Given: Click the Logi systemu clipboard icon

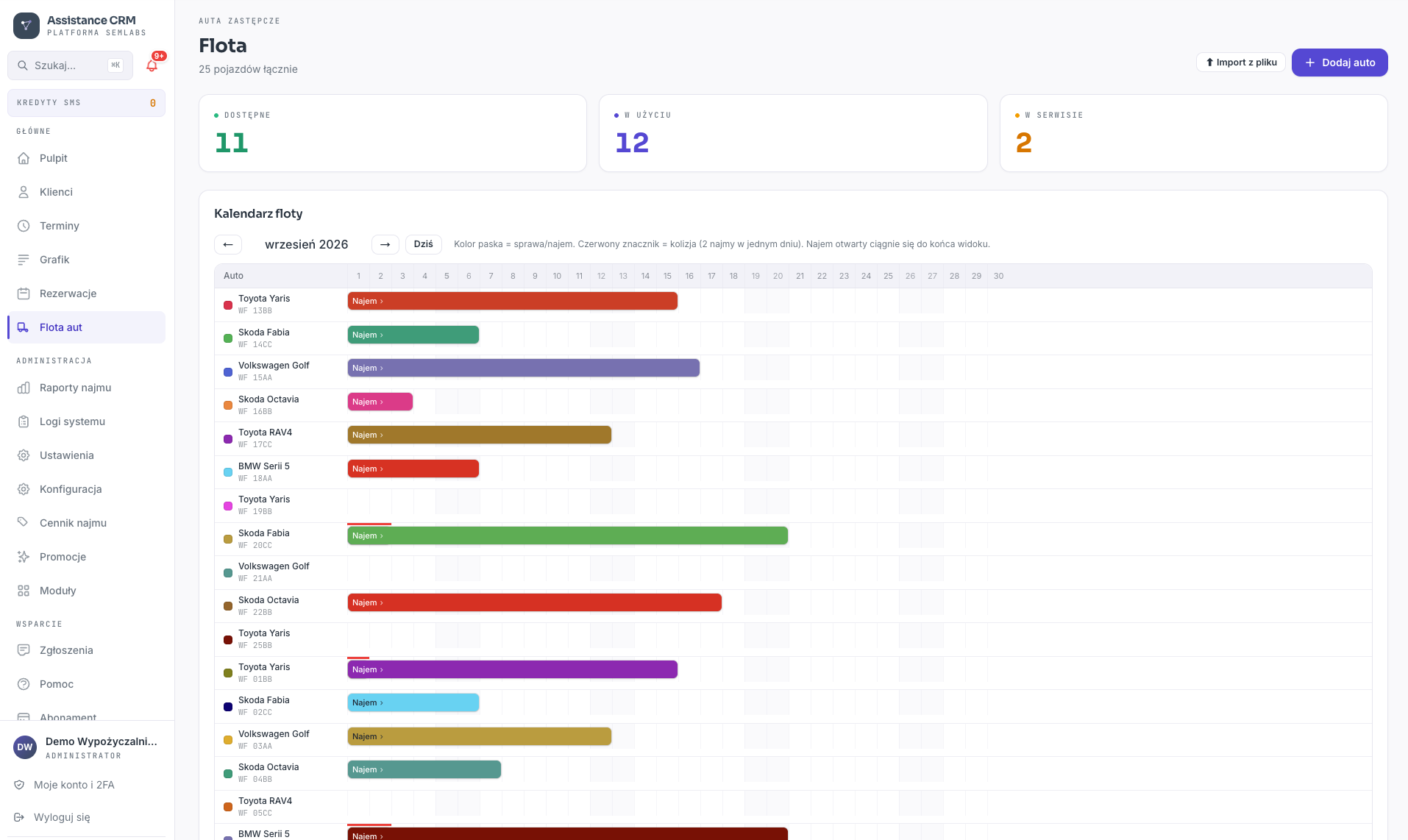Looking at the screenshot, I should (24, 421).
